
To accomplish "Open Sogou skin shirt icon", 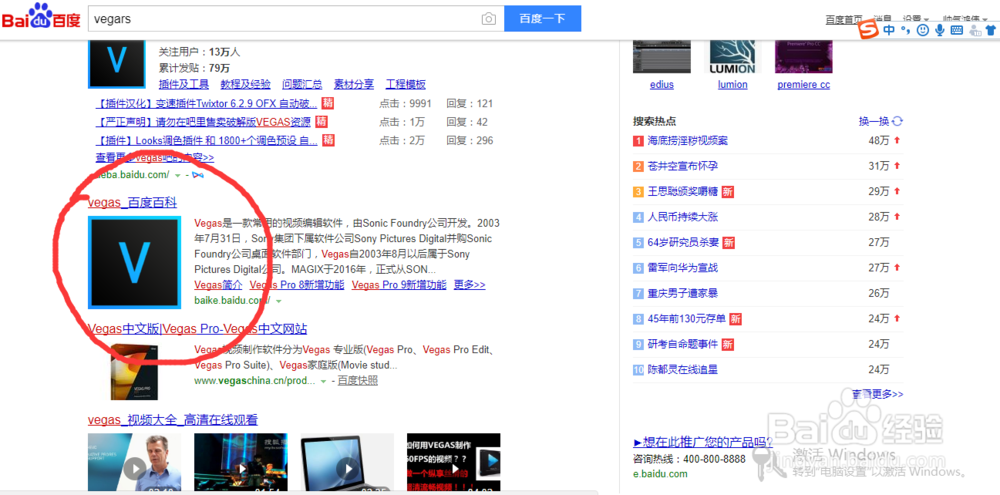I will click(989, 31).
